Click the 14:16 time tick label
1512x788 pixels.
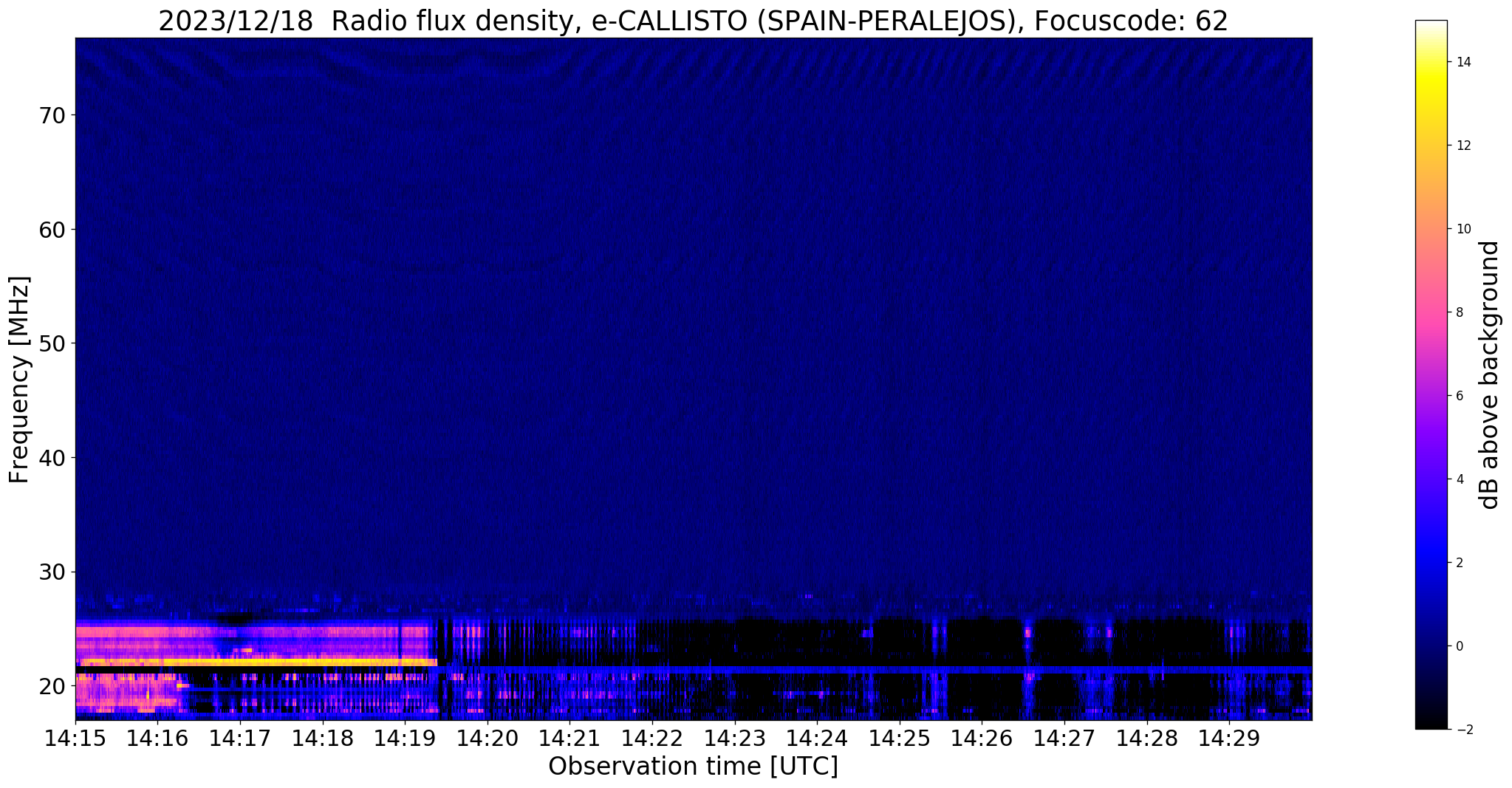(x=157, y=739)
